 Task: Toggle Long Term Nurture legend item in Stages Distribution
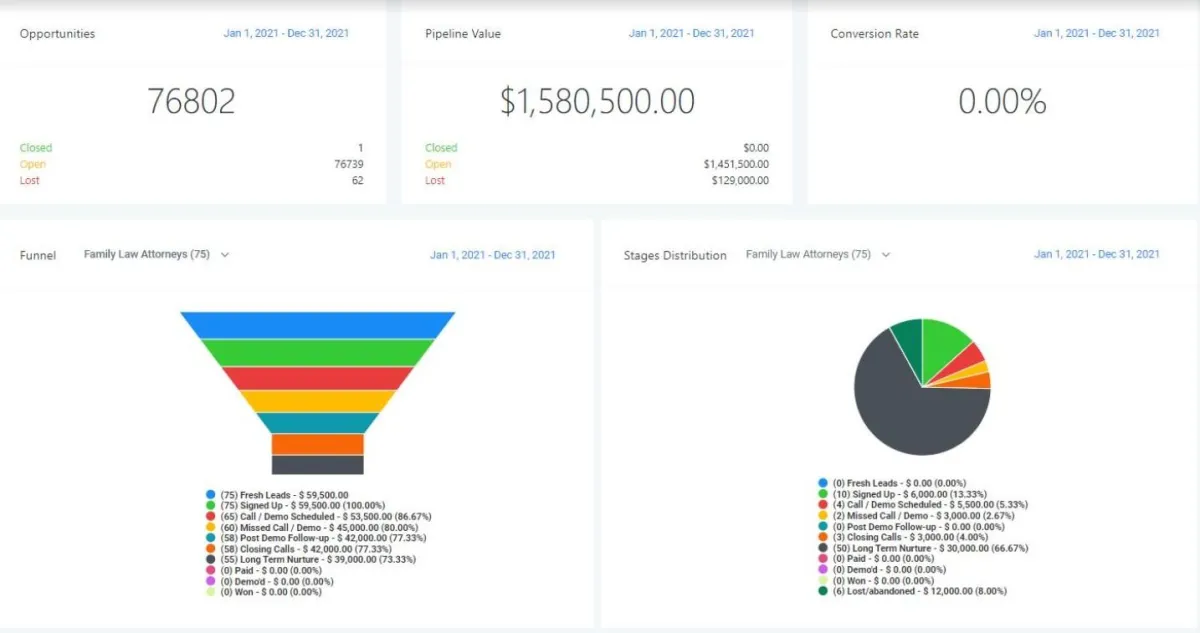pos(922,548)
